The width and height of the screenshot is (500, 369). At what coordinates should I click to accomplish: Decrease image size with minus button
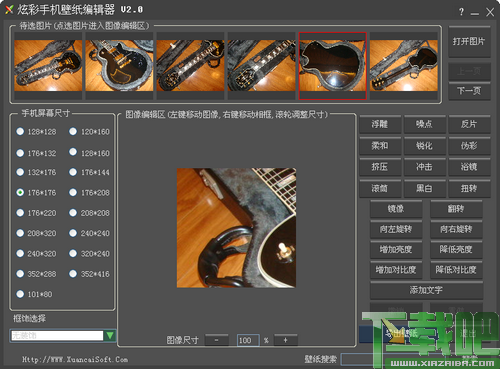pyautogui.click(x=217, y=340)
